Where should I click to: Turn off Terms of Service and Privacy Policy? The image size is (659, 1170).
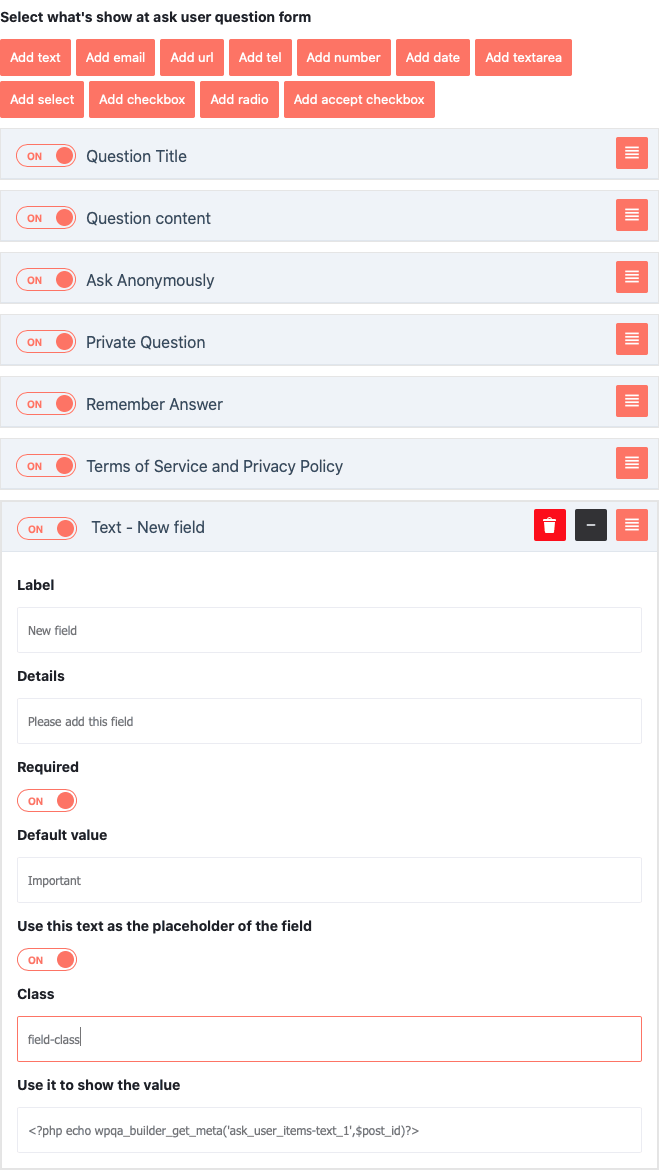pos(45,465)
